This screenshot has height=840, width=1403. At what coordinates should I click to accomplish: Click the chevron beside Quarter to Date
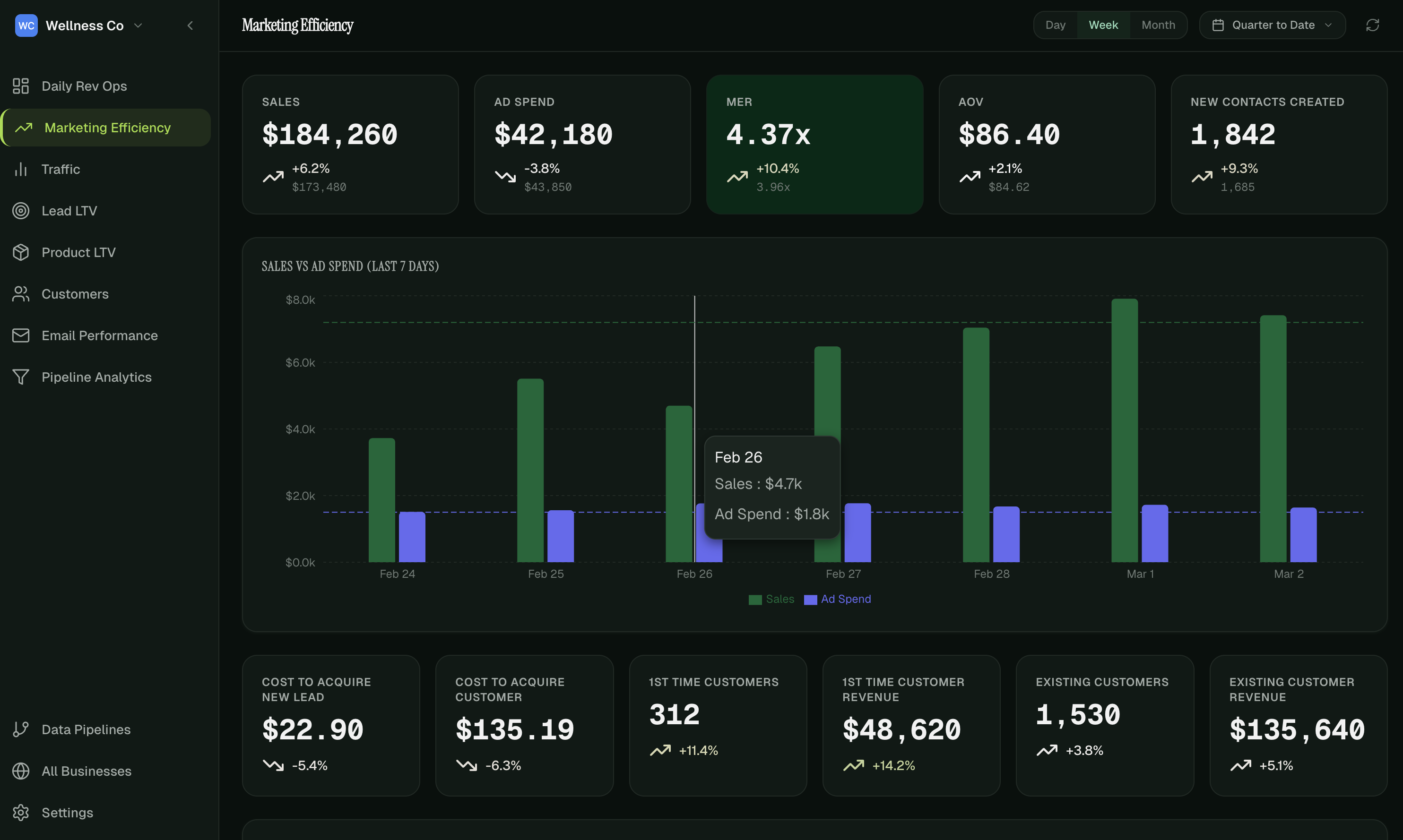(1328, 26)
